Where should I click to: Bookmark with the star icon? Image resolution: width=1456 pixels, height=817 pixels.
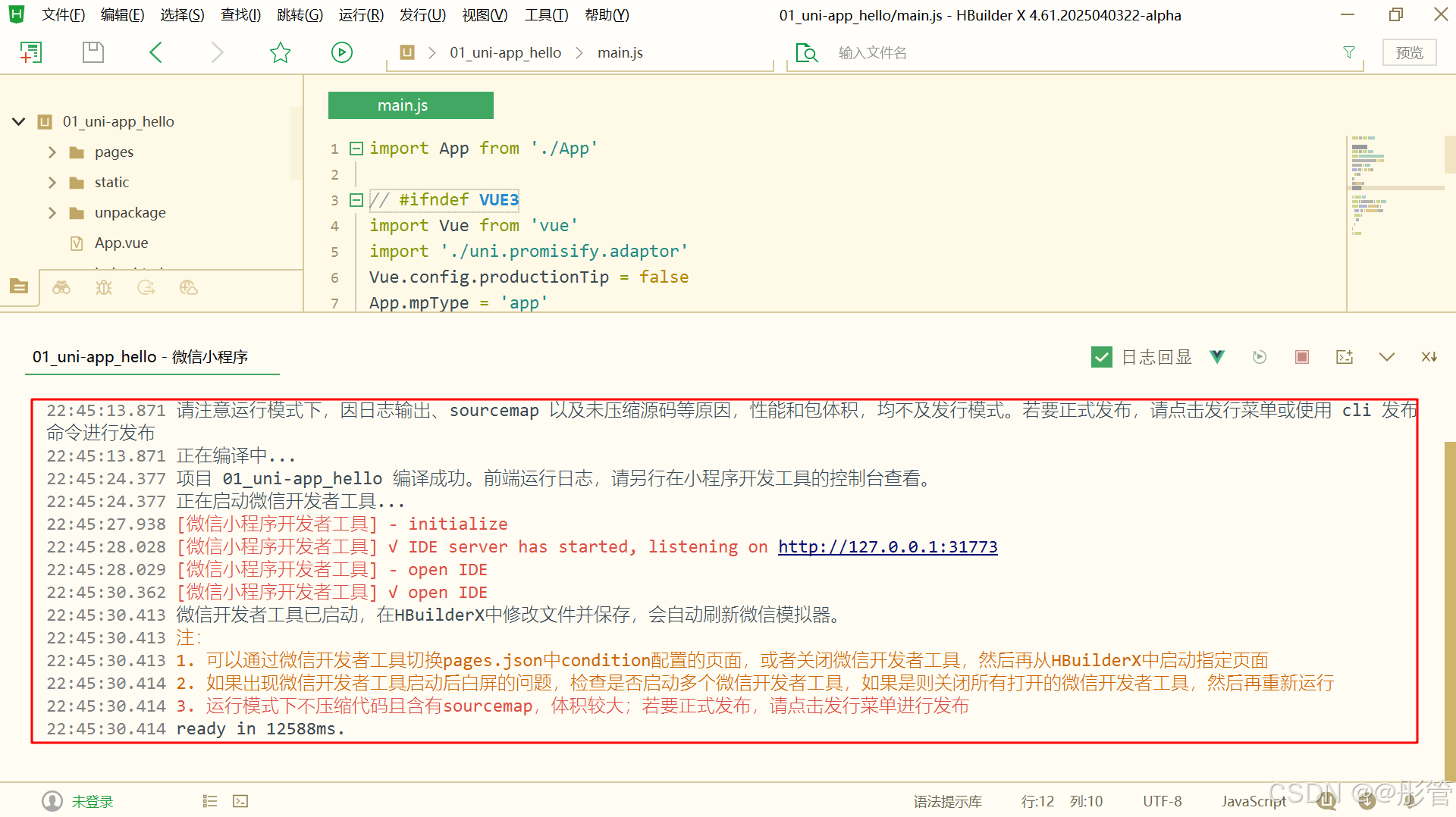pyautogui.click(x=280, y=52)
